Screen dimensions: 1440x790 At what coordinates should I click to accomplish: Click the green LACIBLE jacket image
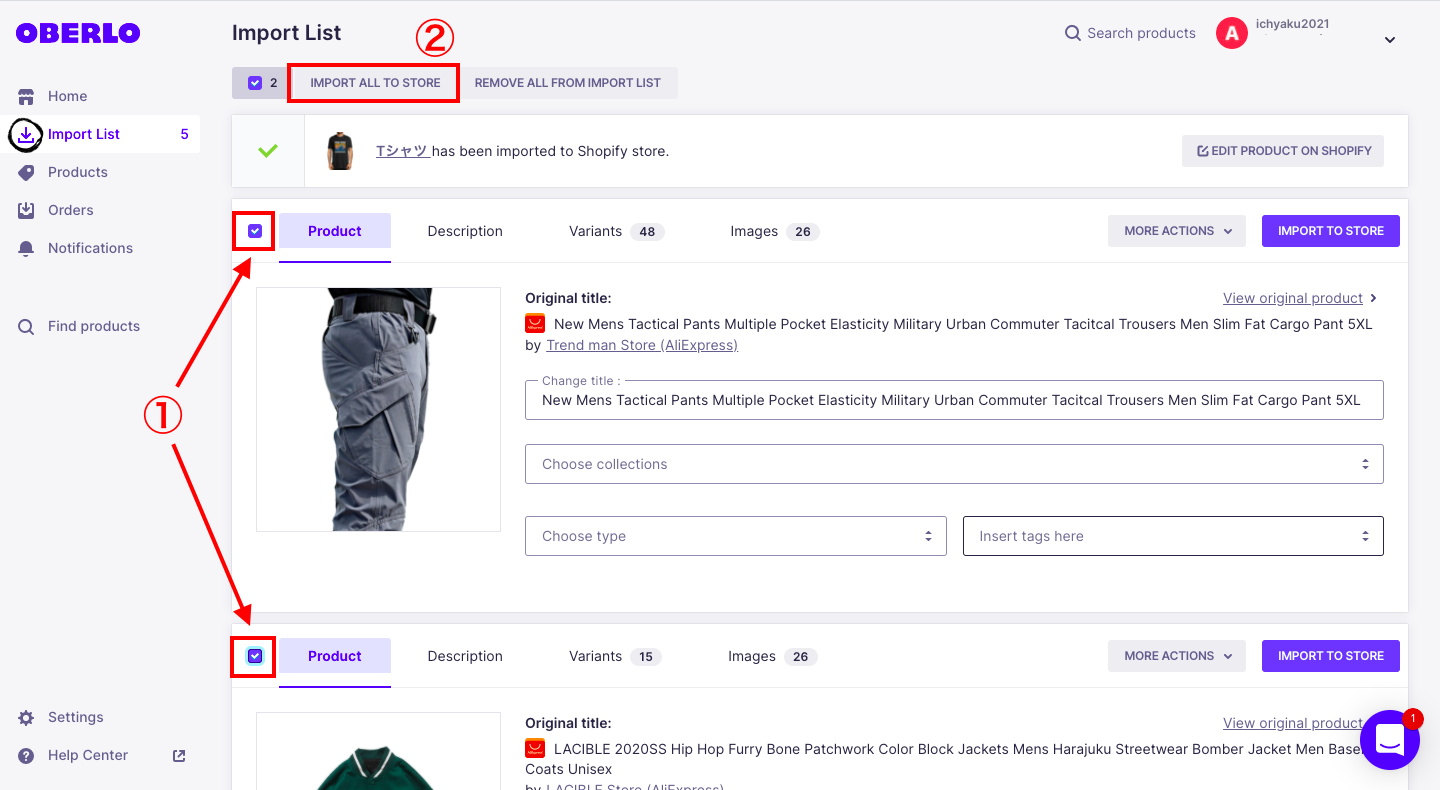pos(378,752)
